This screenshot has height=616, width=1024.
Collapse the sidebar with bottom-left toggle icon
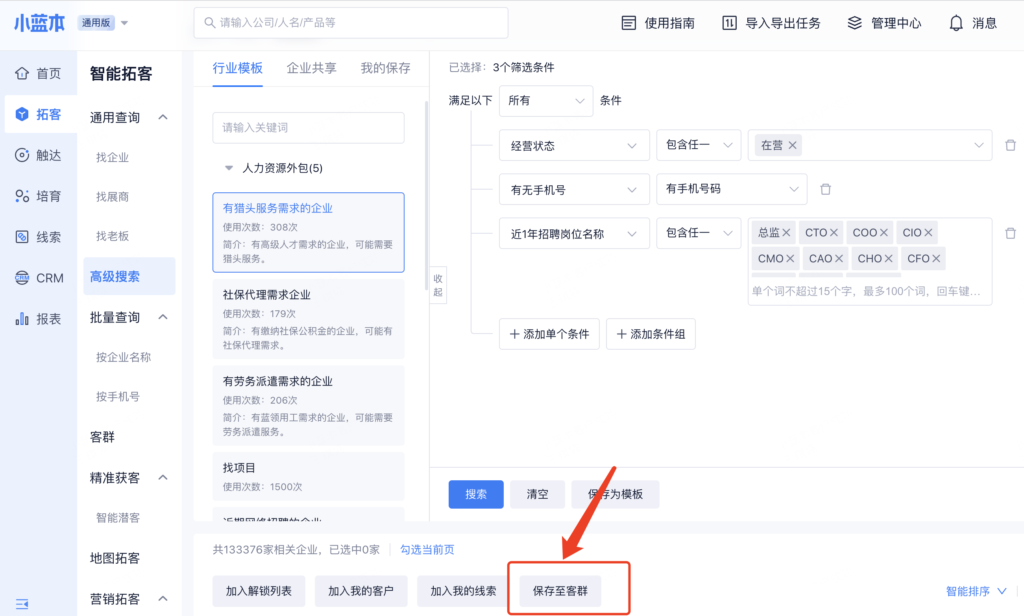pos(22,604)
